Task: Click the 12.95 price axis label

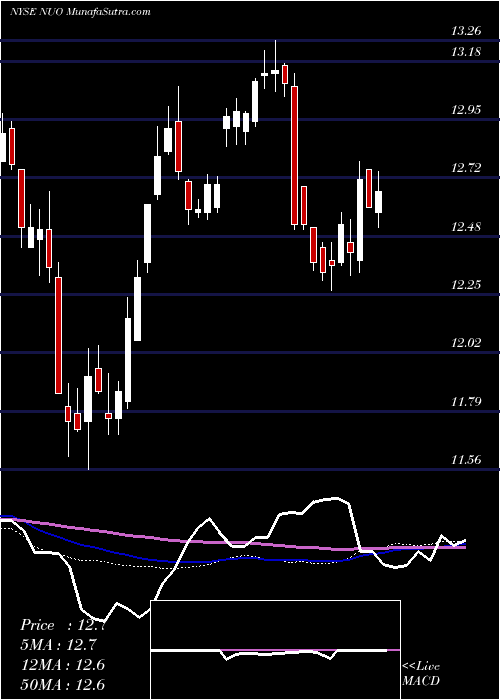Action: click(466, 110)
